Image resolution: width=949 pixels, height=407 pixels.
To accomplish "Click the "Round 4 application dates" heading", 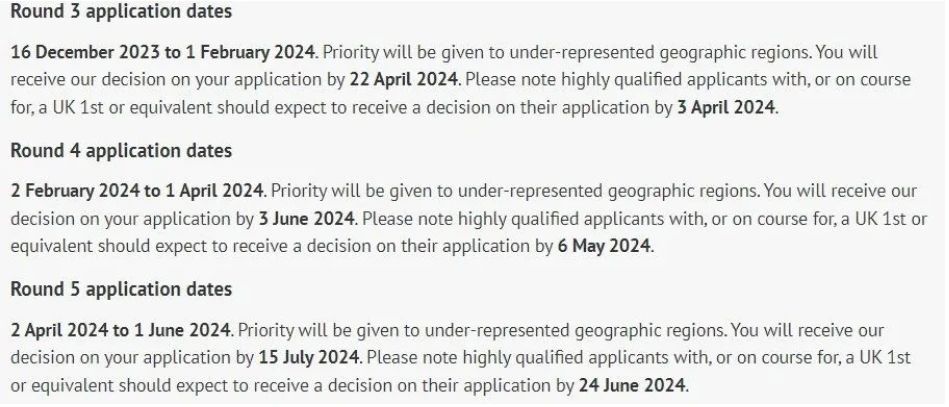I will point(121,150).
